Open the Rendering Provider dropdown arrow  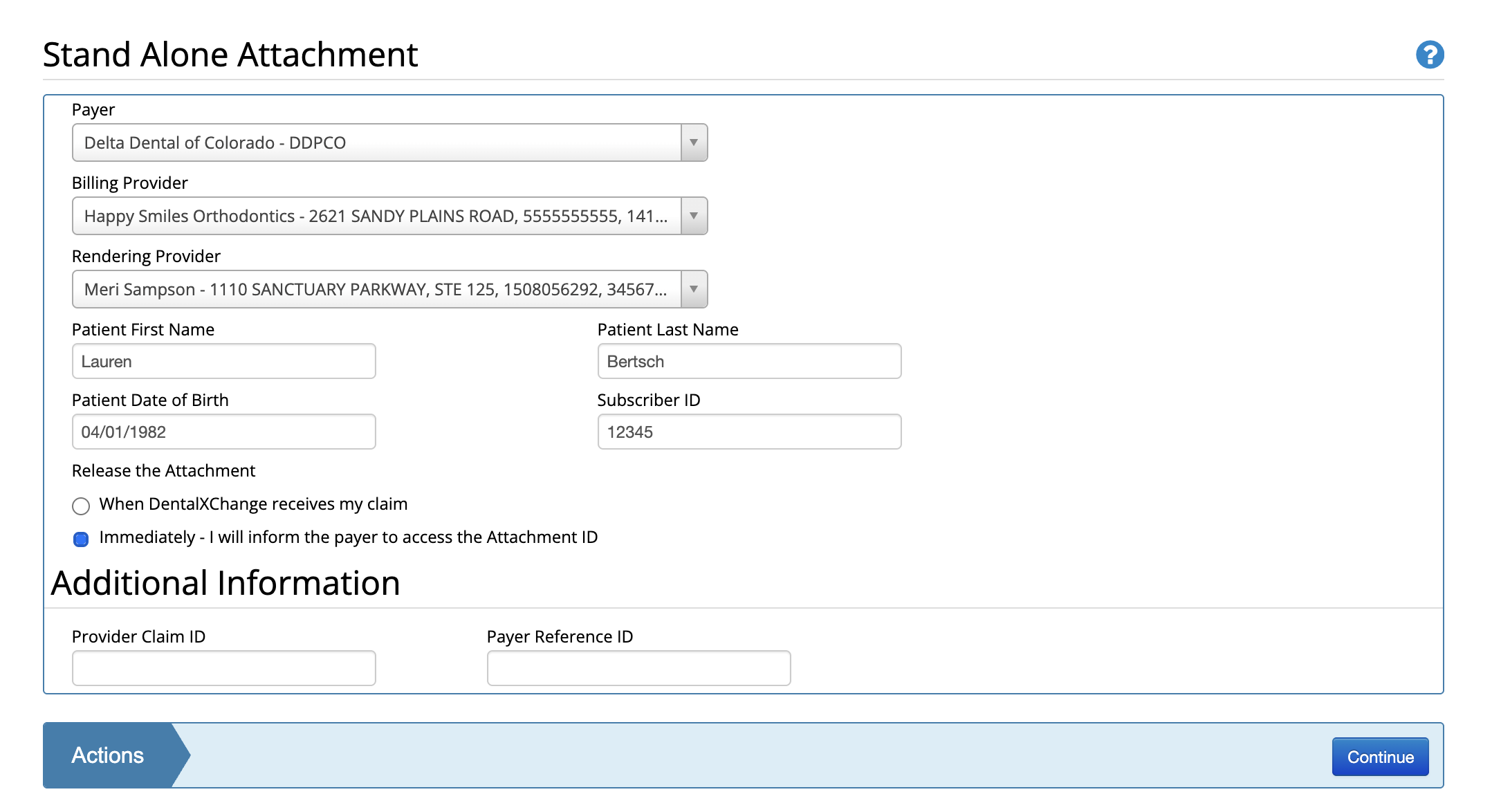693,289
